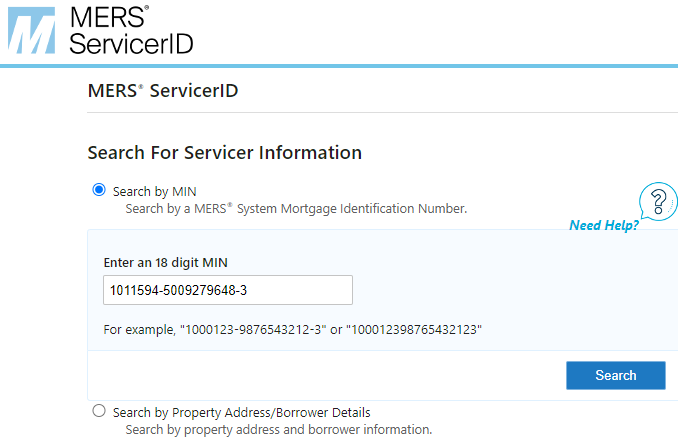Viewport: 678px width, 444px height.
Task: Click the 'Search For Servicer Information' heading
Action: pyautogui.click(x=224, y=153)
